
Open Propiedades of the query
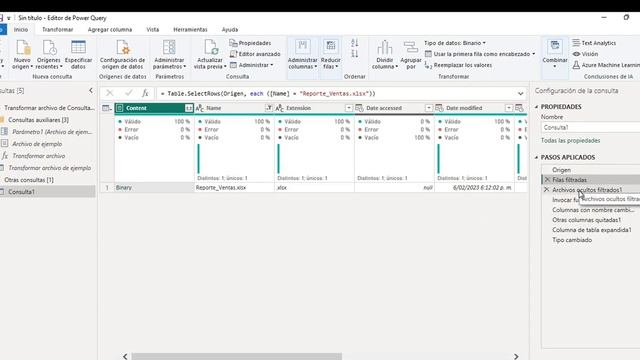pyautogui.click(x=250, y=43)
